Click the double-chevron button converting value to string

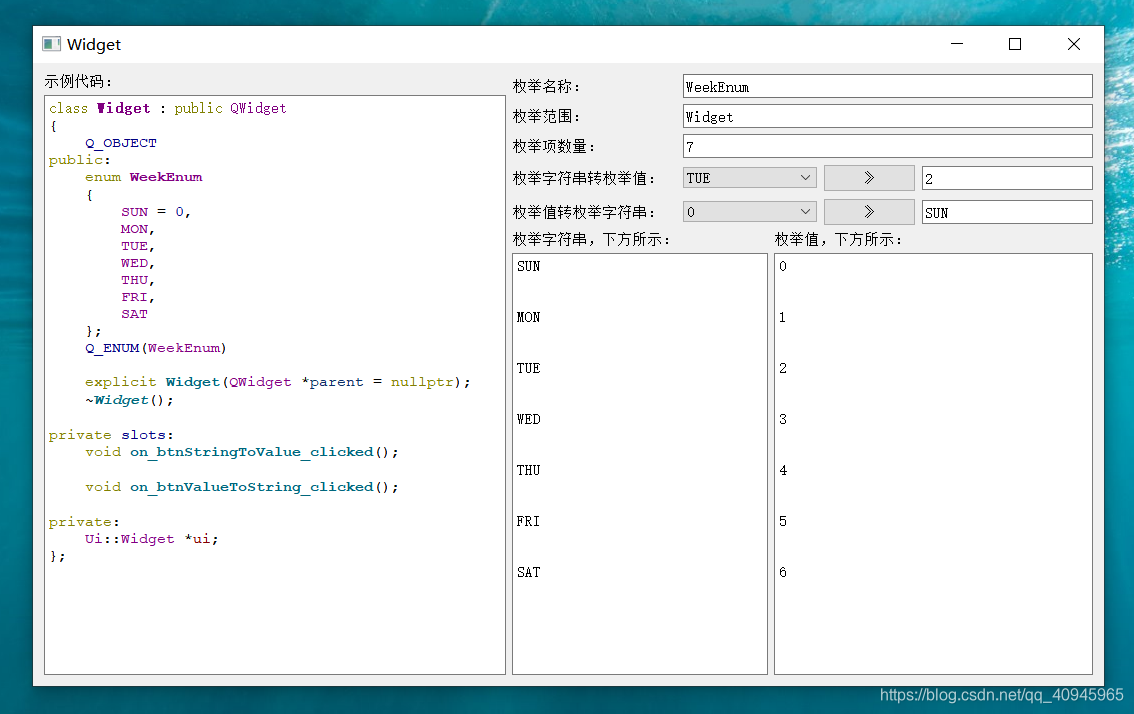868,211
